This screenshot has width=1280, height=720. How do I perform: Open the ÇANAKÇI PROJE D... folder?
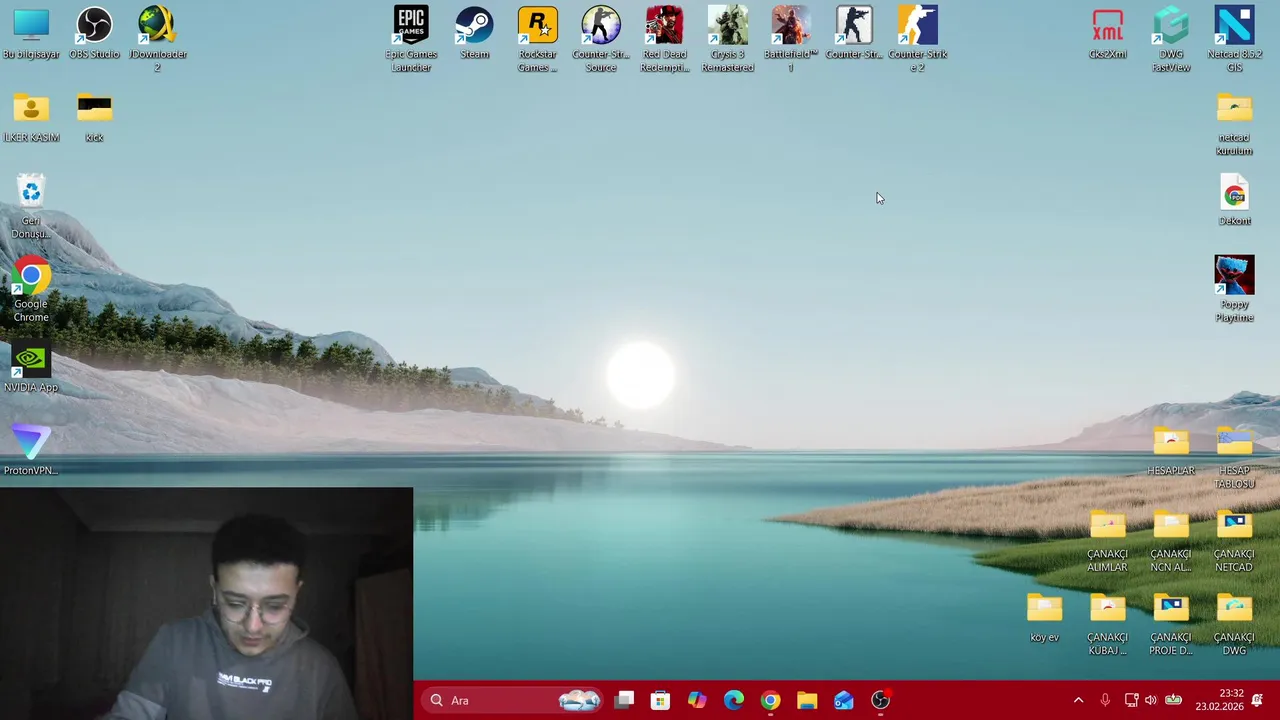coord(1170,624)
